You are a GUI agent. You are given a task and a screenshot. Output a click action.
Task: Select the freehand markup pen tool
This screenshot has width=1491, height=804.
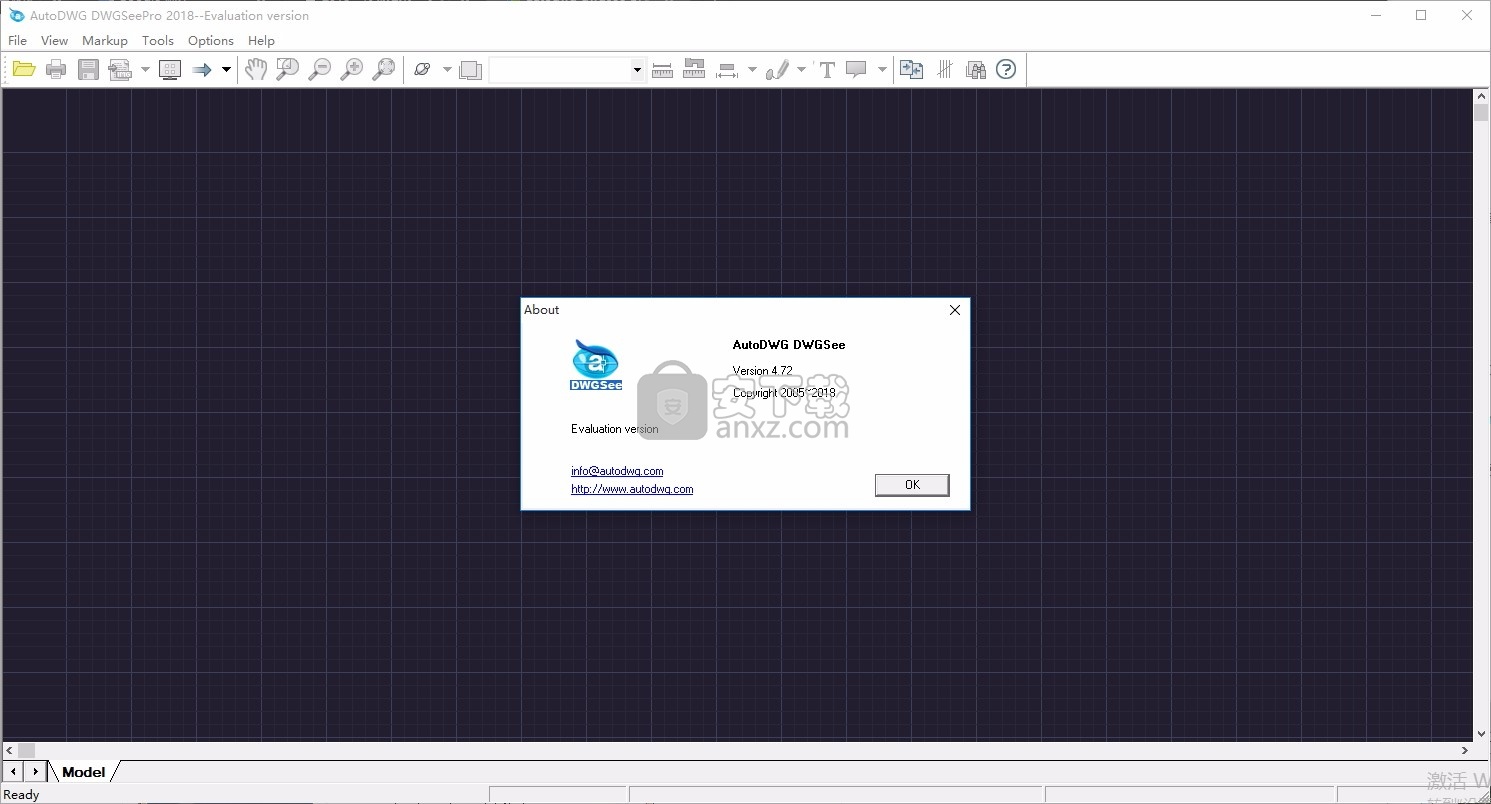[x=777, y=69]
